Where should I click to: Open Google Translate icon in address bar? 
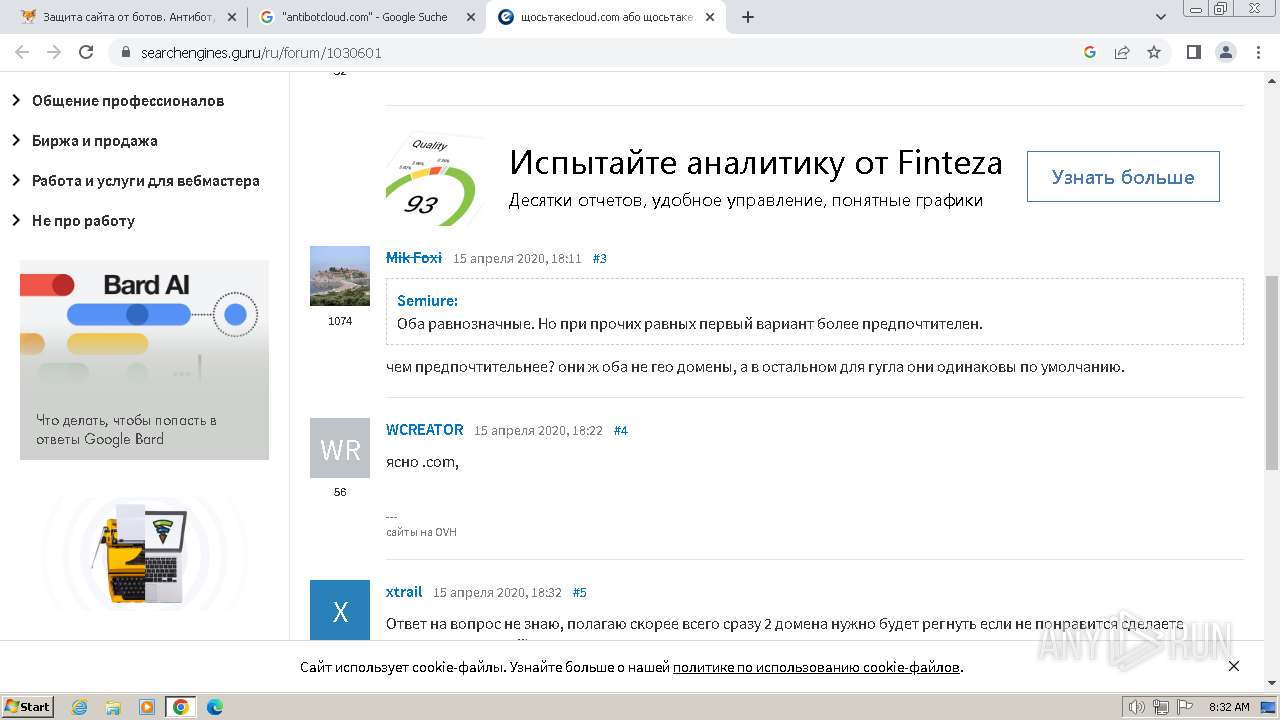click(1090, 52)
